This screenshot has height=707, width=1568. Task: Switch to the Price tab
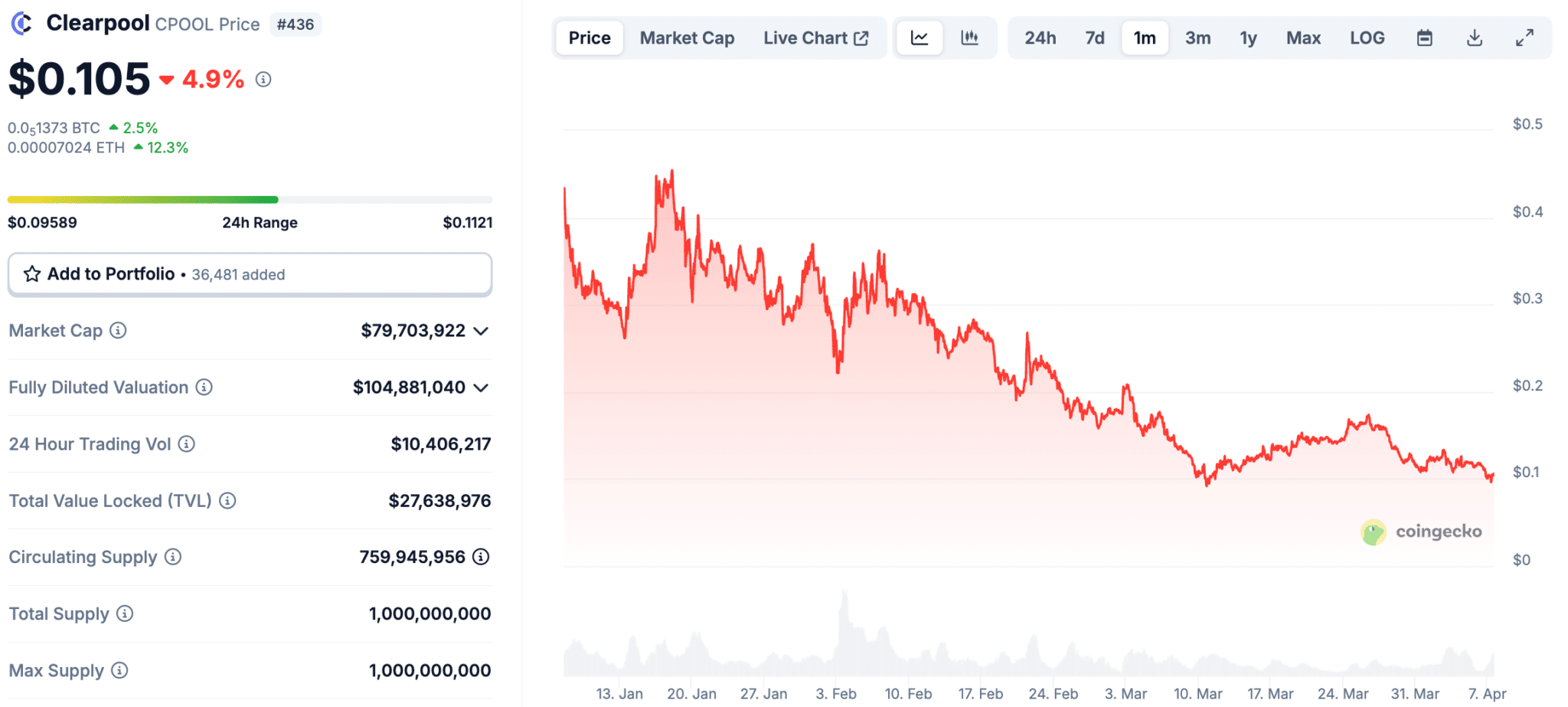(590, 38)
